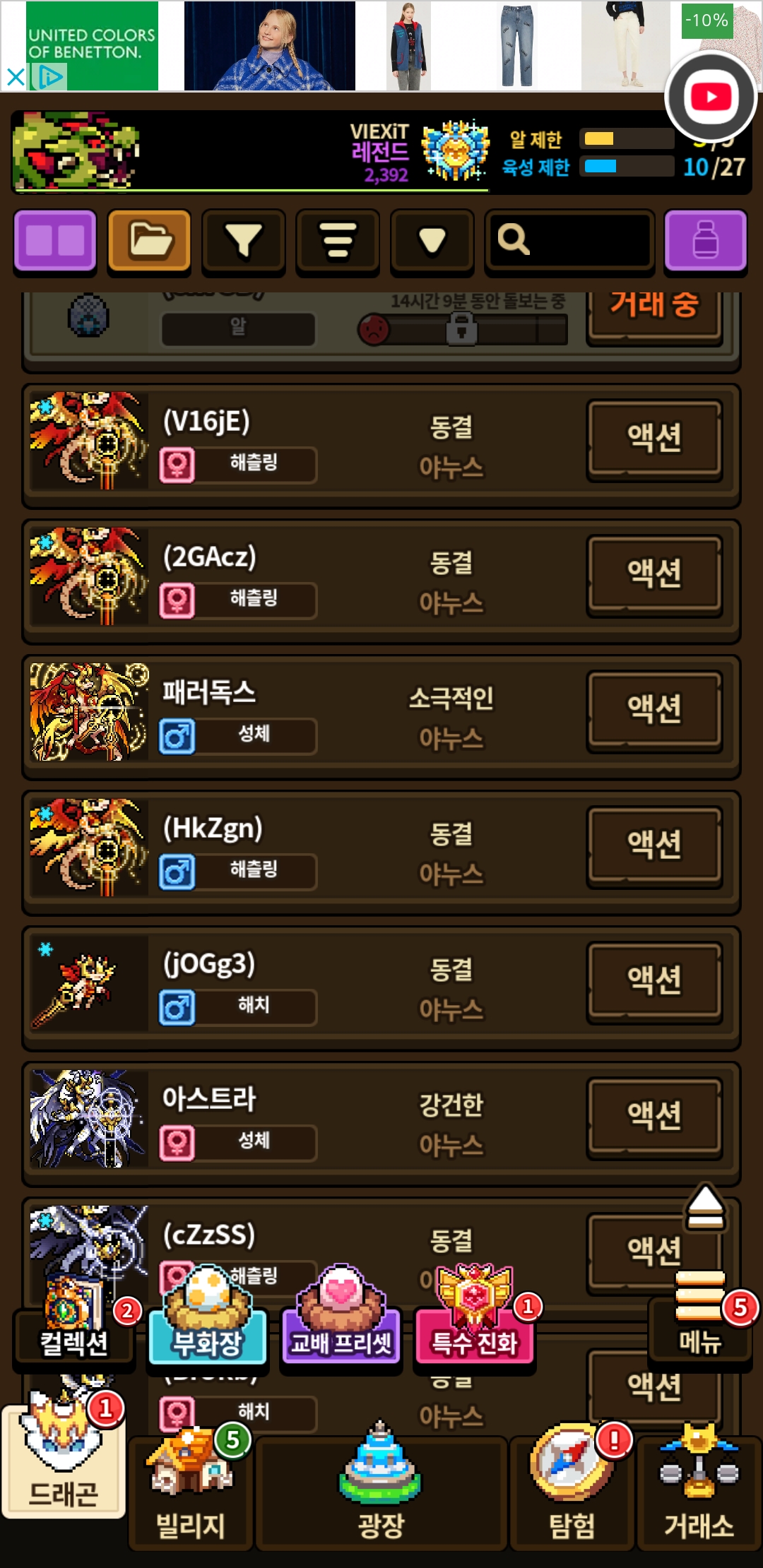Select the 아스트라 dragon thumbnail
Image resolution: width=763 pixels, height=1568 pixels.
coord(89,1119)
